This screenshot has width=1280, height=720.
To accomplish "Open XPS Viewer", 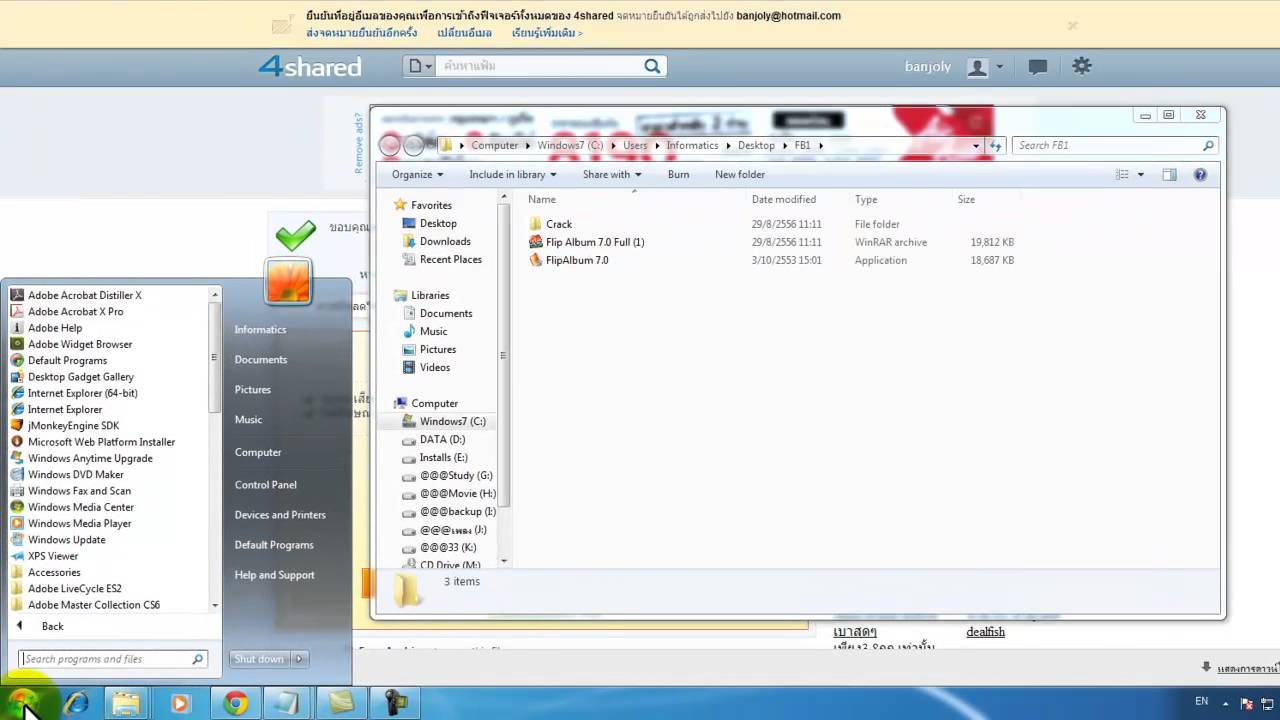I will pos(53,556).
